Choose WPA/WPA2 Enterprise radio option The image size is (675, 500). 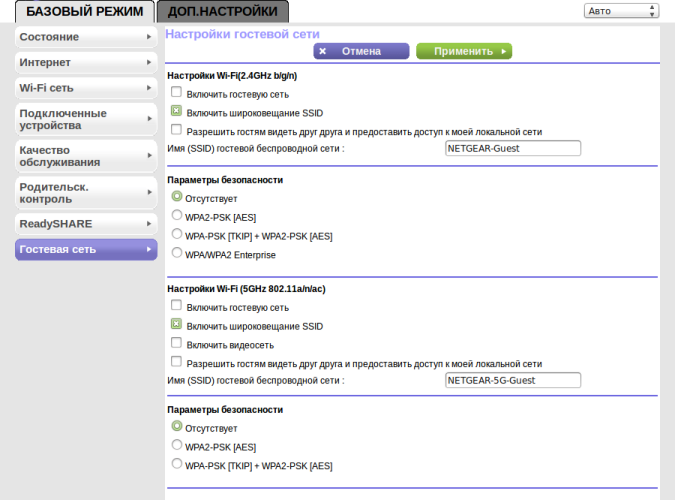(176, 252)
